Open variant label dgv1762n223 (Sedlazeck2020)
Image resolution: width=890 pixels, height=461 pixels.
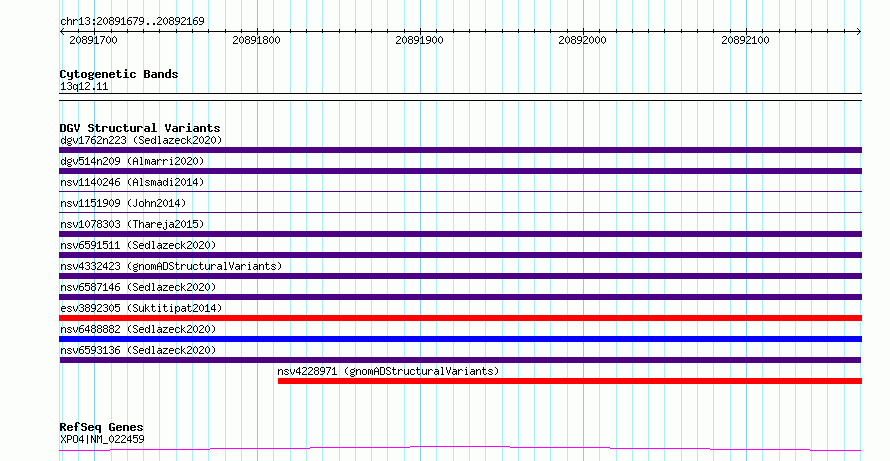[141, 140]
